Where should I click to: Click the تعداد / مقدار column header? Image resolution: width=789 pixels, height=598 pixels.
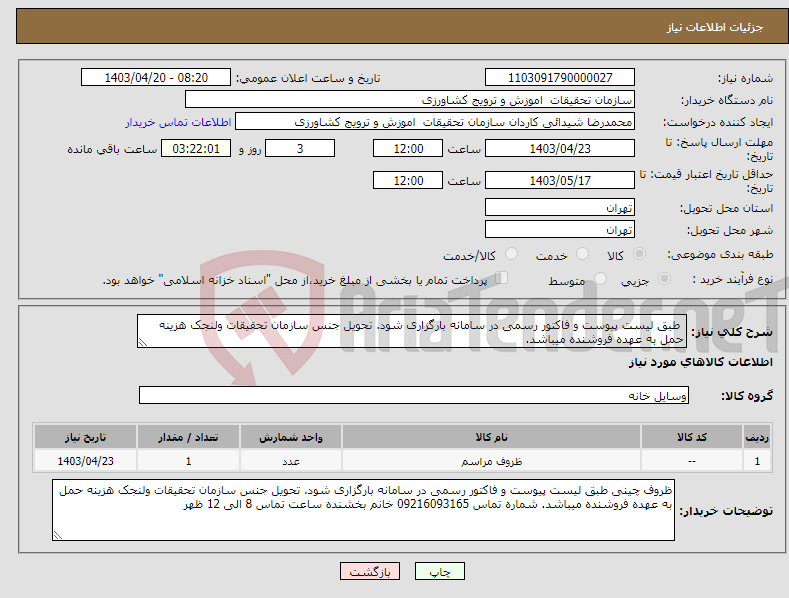(188, 437)
